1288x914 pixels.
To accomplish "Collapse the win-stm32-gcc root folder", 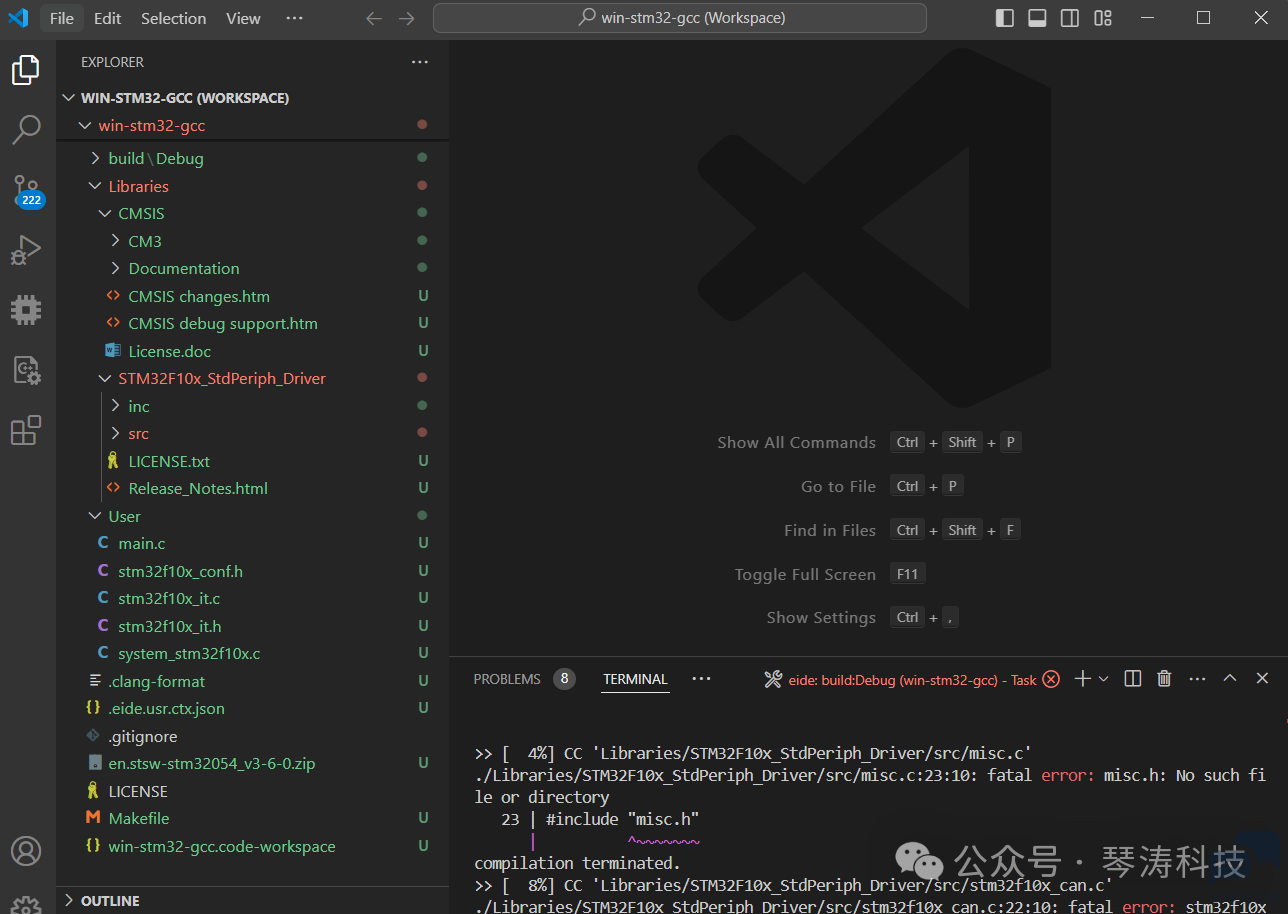I will click(252, 125).
